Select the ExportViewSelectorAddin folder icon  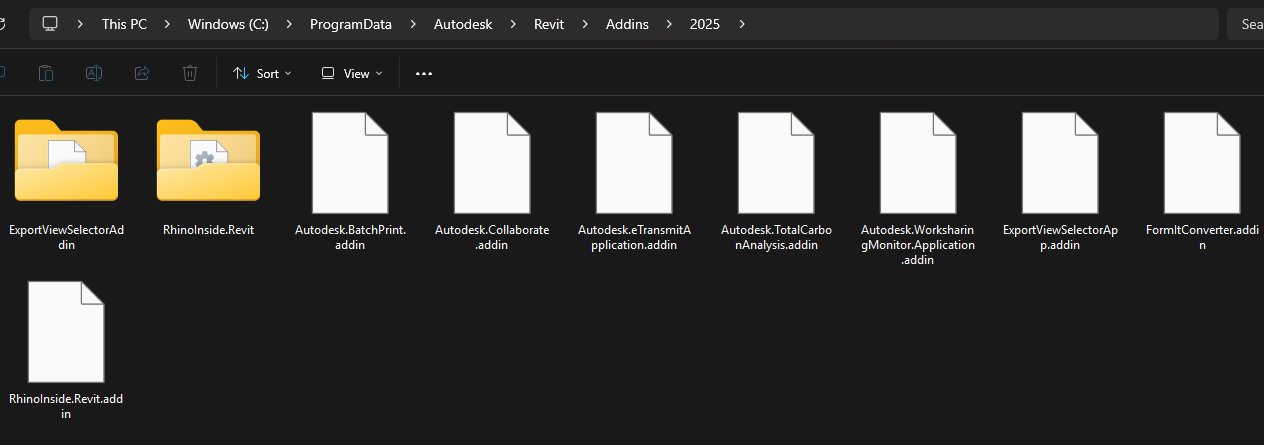(66, 160)
